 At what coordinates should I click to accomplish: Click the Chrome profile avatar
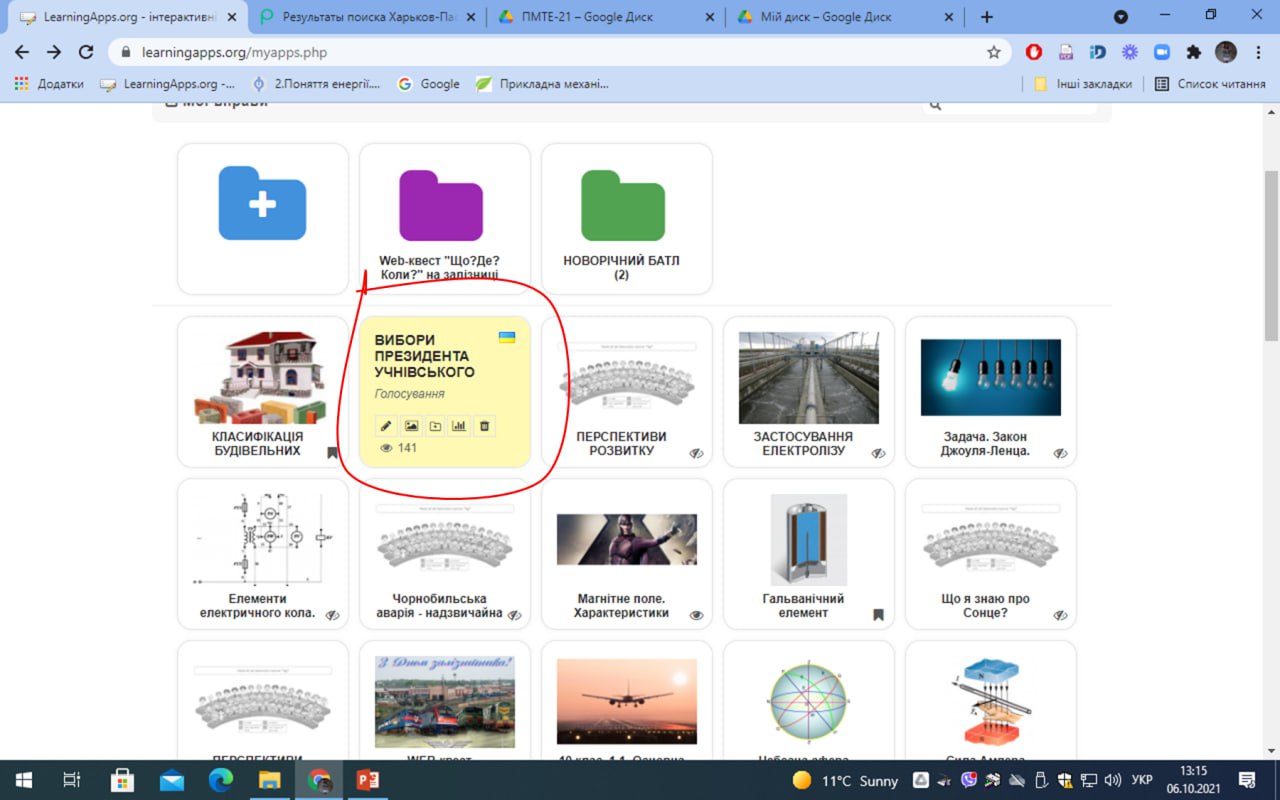point(1226,52)
